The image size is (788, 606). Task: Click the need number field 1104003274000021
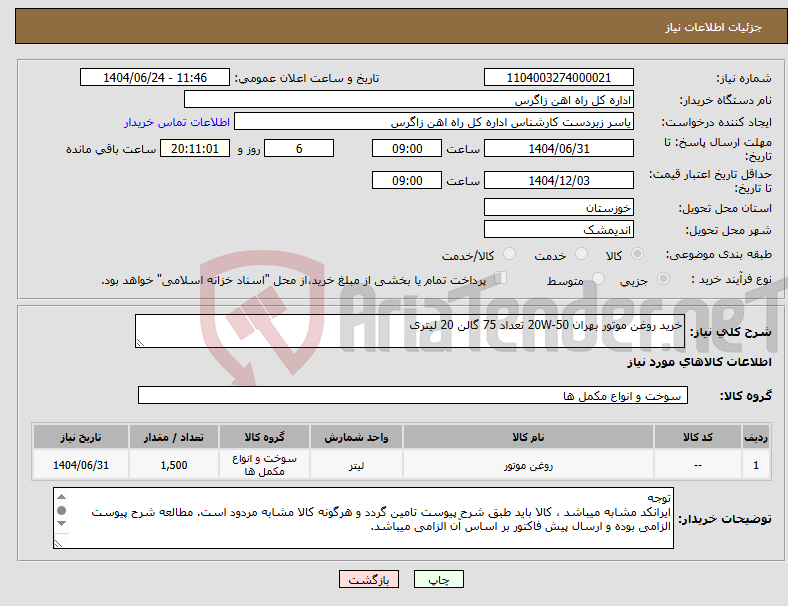click(x=558, y=78)
